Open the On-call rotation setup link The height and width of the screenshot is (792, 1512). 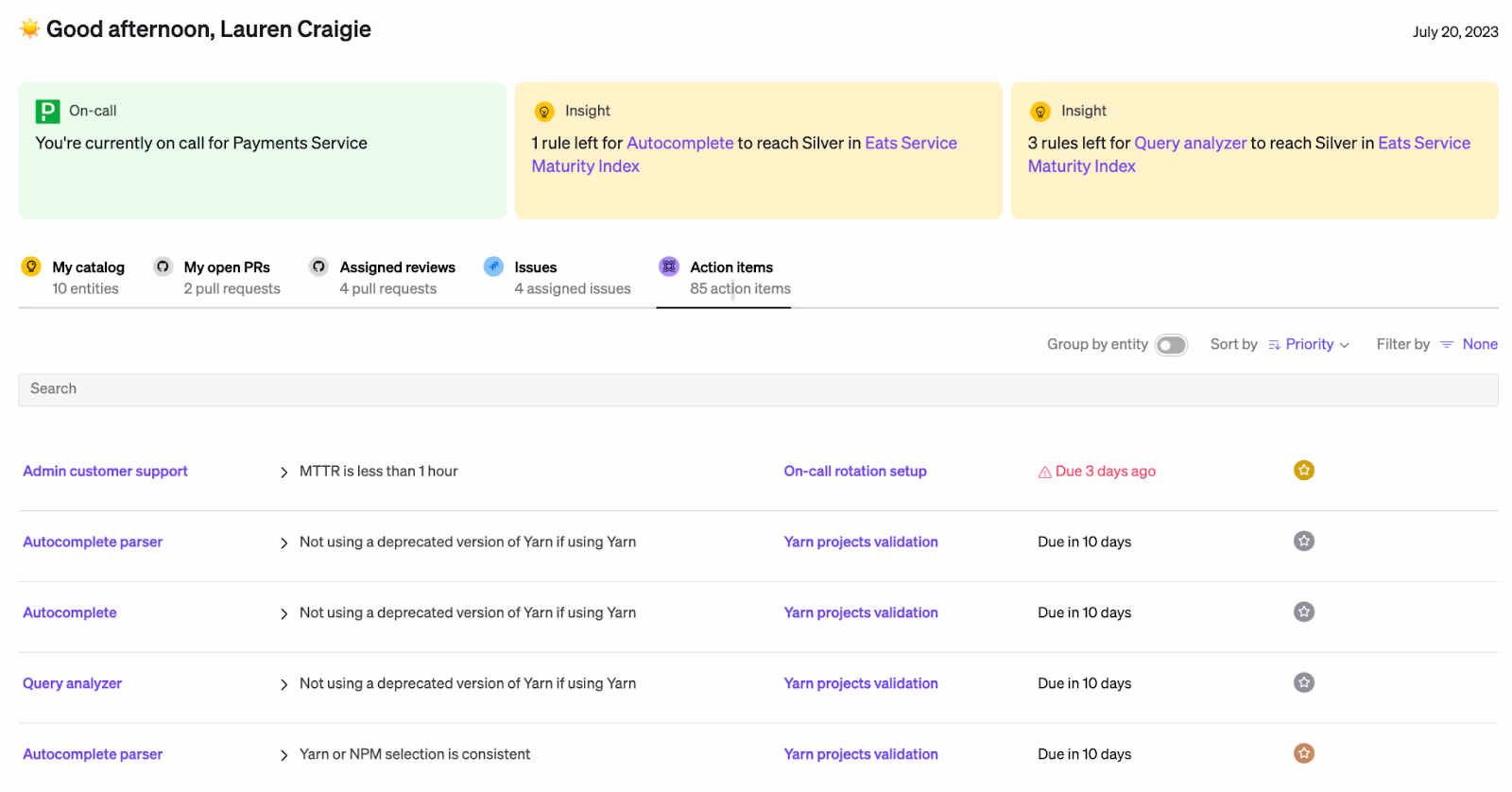click(855, 472)
